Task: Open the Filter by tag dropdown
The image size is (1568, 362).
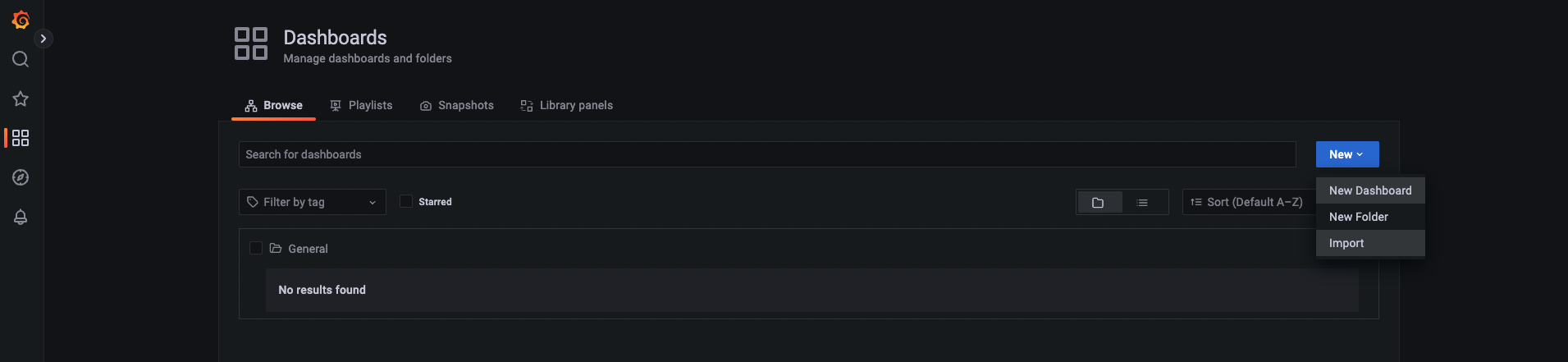Action: (313, 202)
